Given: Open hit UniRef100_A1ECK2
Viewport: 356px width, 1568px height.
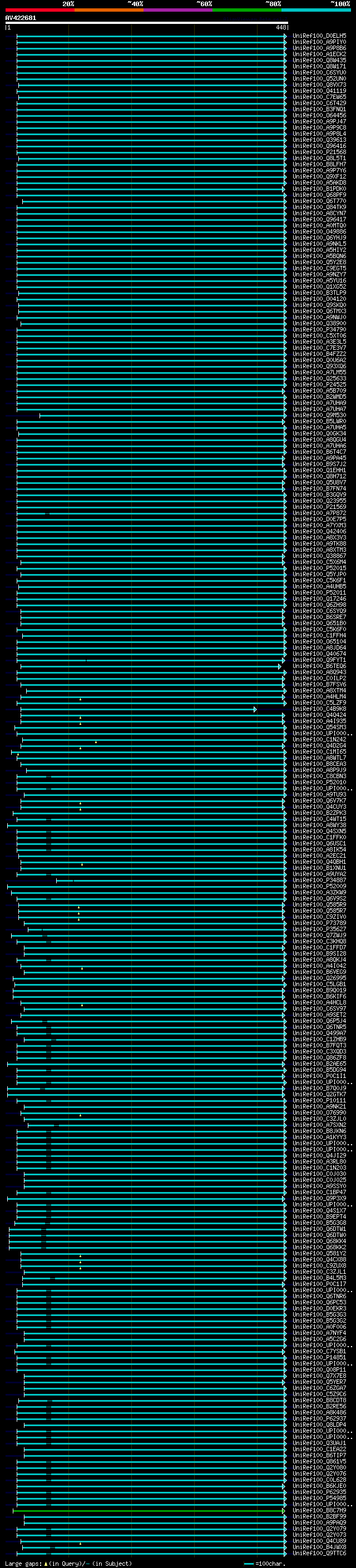Looking at the screenshot, I should [319, 54].
